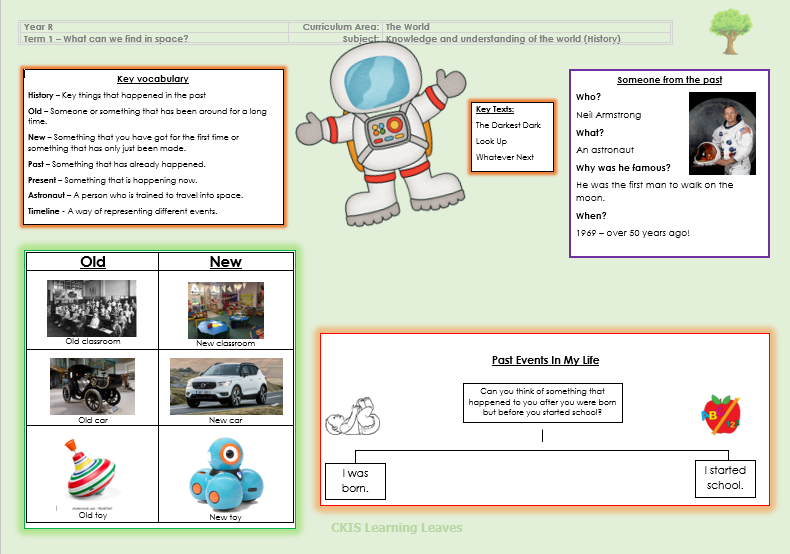Click '1969 – over 50 years ago!' text
The height and width of the screenshot is (554, 790).
[x=633, y=233]
